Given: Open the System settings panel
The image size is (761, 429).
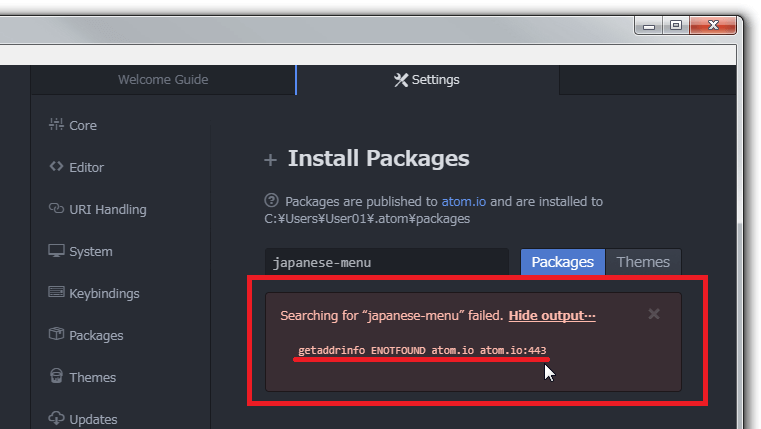Looking at the screenshot, I should coord(89,252).
